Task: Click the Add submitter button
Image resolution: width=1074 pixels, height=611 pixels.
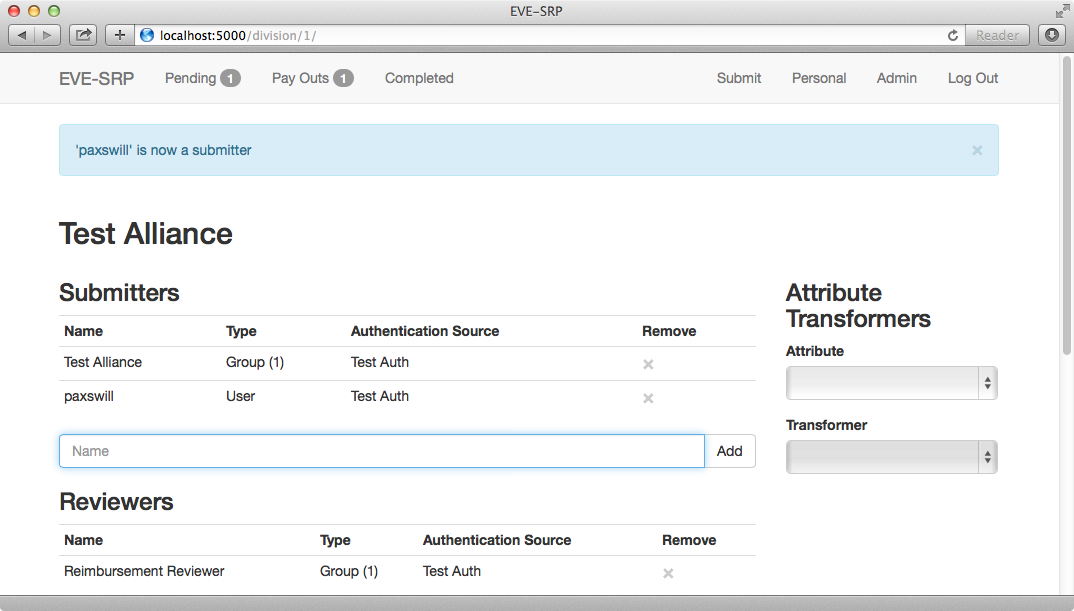Action: pyautogui.click(x=729, y=451)
